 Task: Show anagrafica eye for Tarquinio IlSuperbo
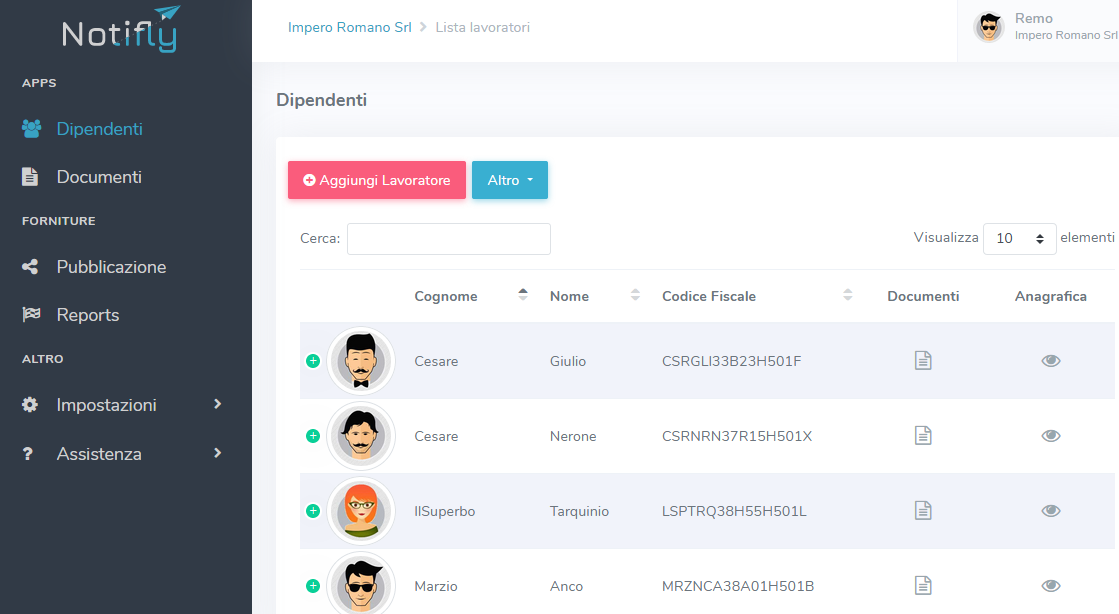click(1050, 511)
